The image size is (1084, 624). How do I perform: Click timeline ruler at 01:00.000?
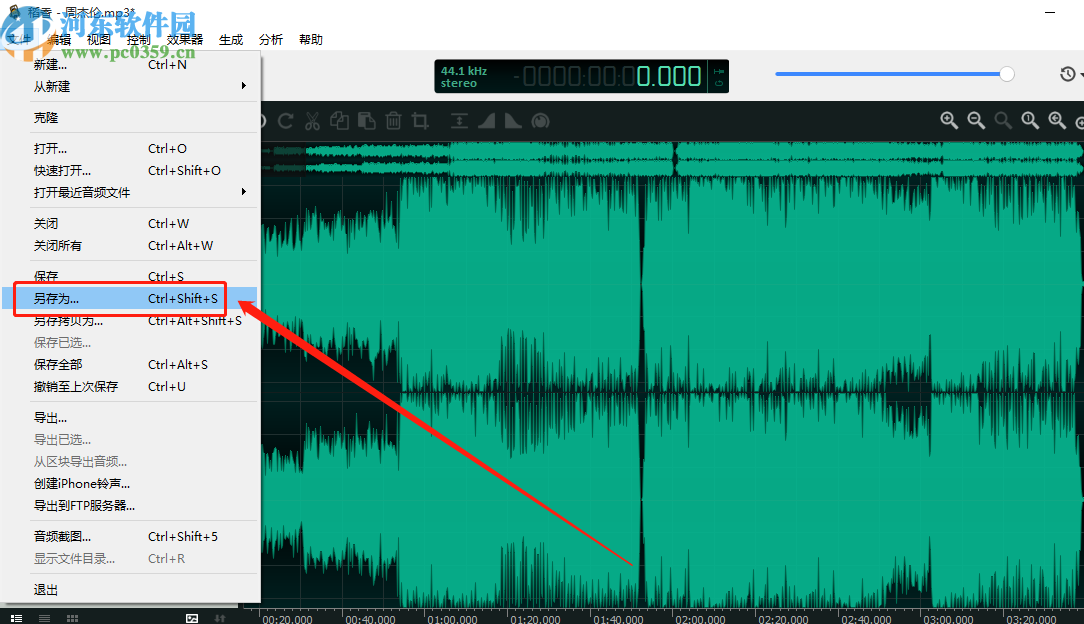tap(452, 619)
